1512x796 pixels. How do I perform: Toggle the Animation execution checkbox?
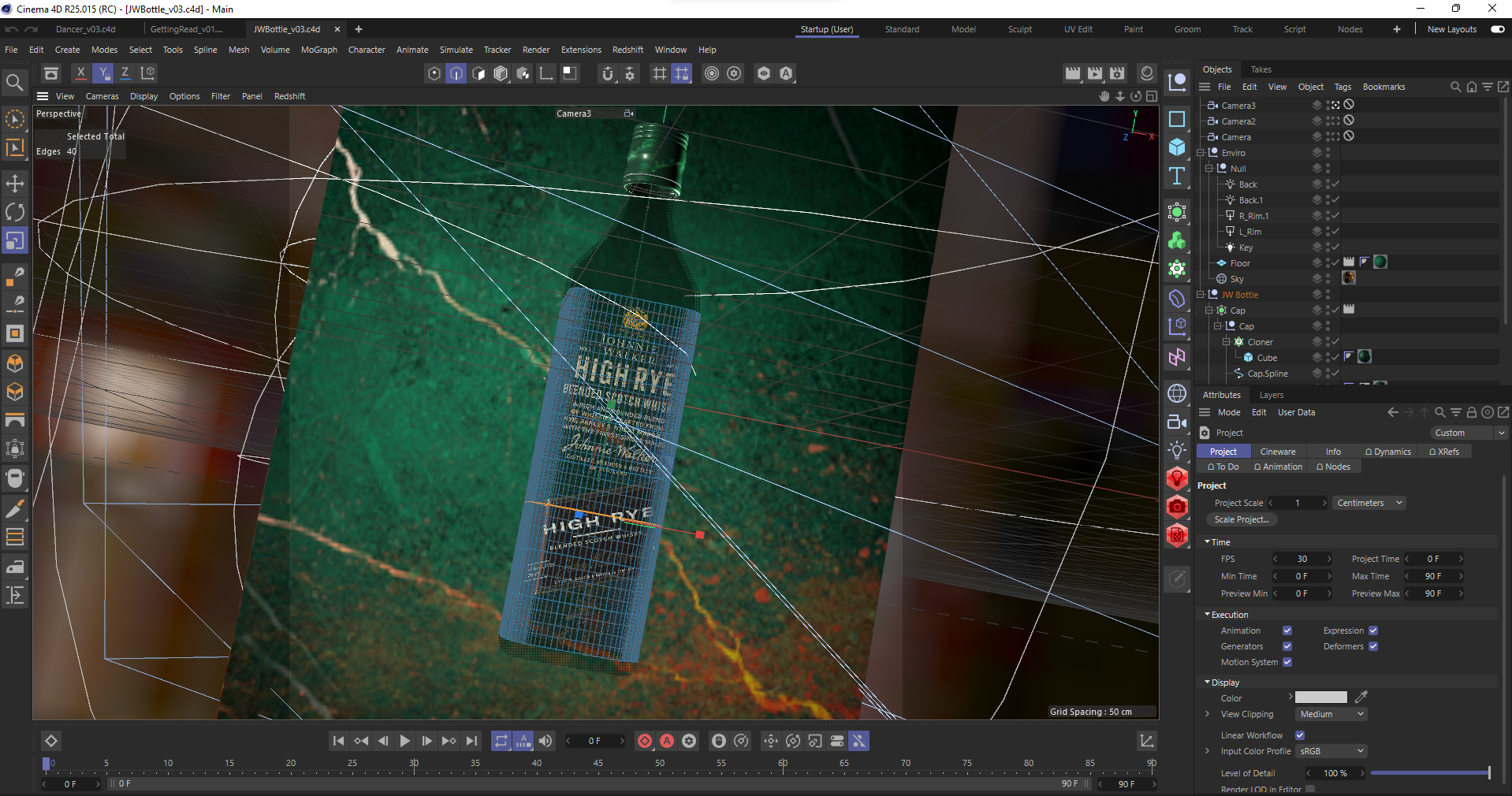click(x=1287, y=630)
